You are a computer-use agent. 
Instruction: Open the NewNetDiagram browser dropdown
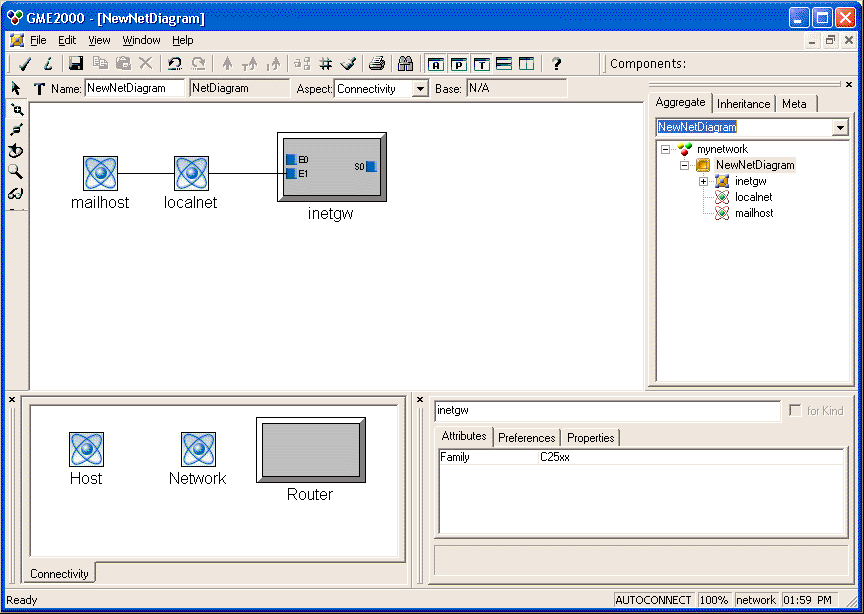click(840, 127)
